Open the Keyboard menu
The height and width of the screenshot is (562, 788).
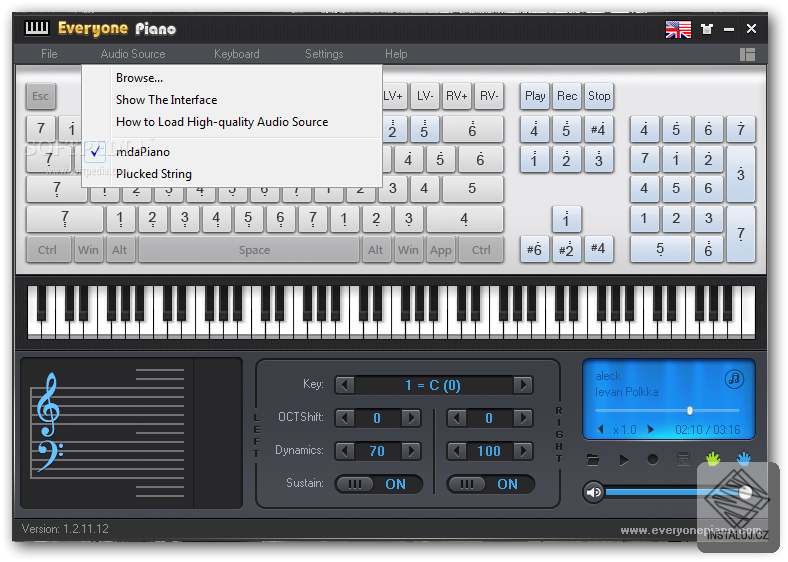click(237, 54)
